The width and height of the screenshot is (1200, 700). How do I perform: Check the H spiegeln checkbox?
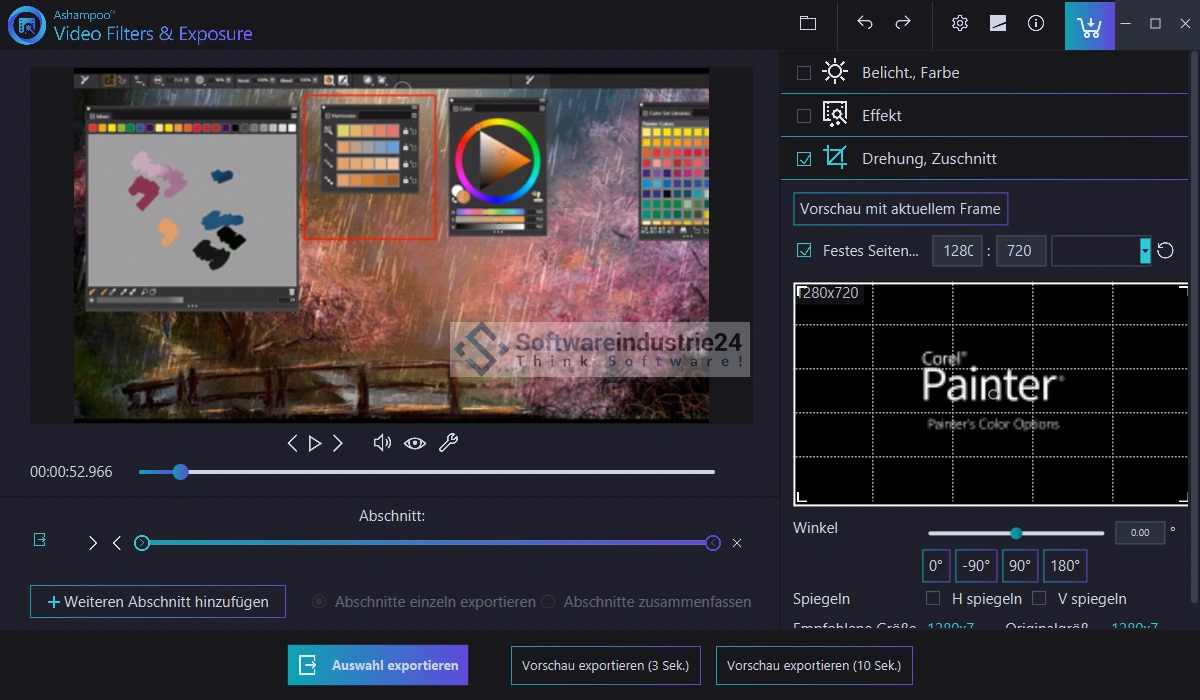pyautogui.click(x=933, y=599)
